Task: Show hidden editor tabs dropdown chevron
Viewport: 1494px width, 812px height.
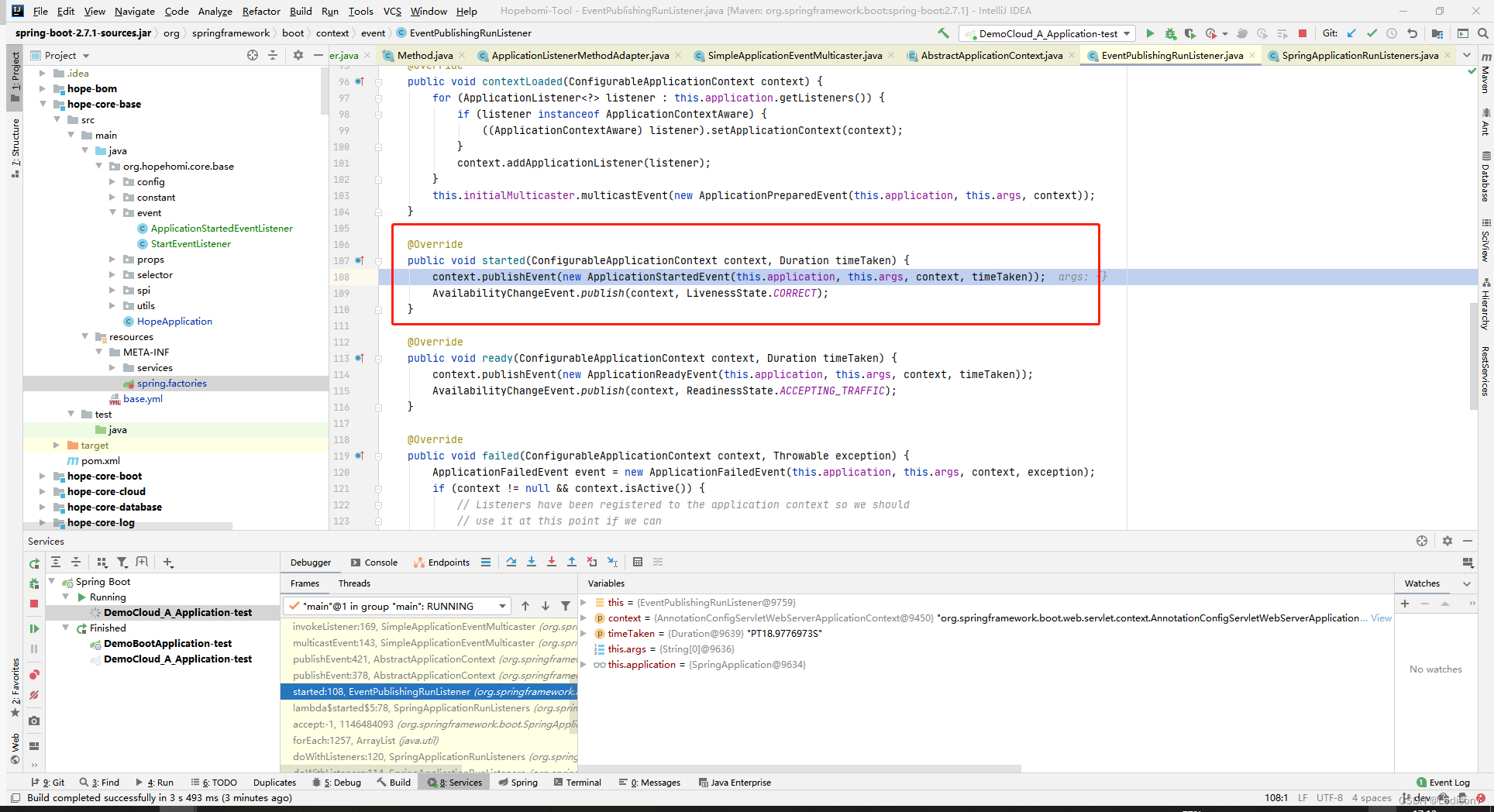Action: [x=1466, y=55]
